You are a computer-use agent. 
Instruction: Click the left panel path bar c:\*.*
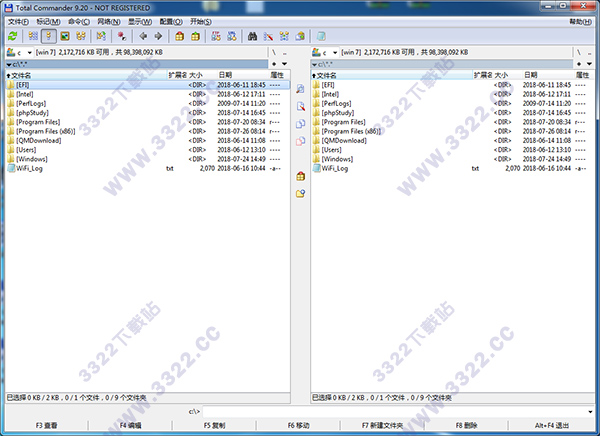[137, 64]
